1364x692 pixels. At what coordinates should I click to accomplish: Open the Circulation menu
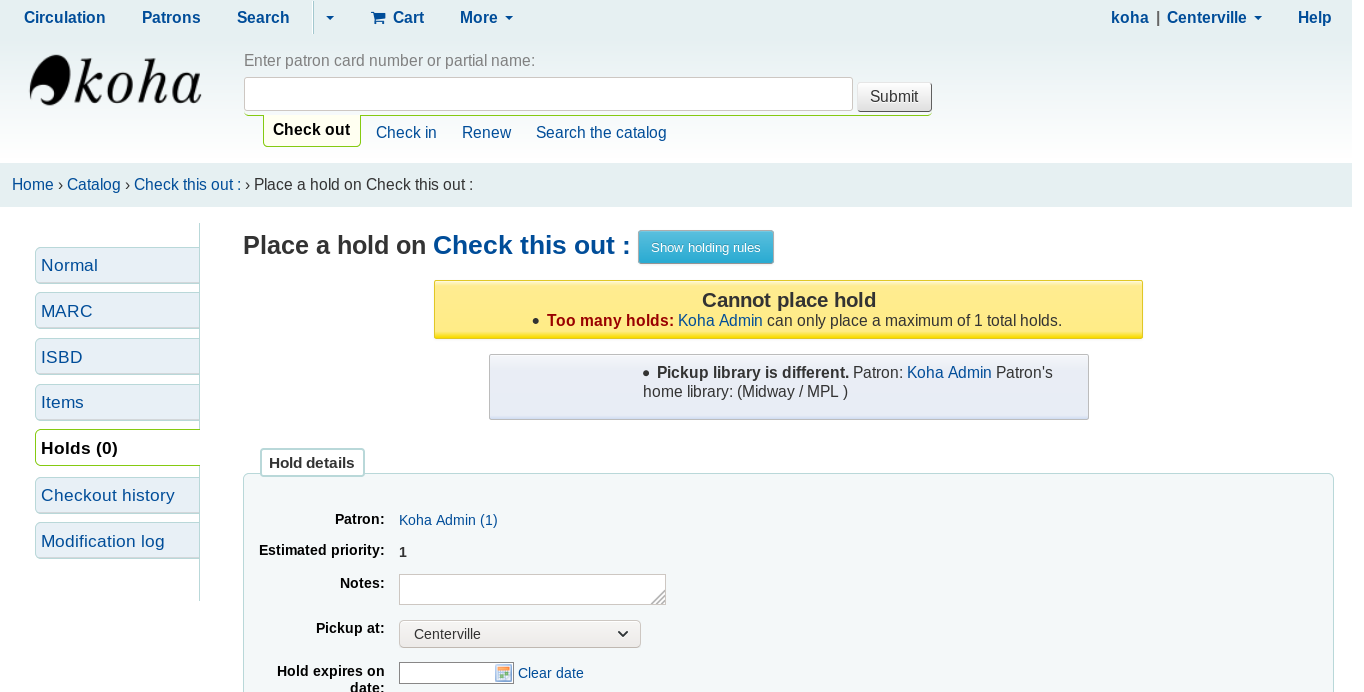pyautogui.click(x=65, y=18)
